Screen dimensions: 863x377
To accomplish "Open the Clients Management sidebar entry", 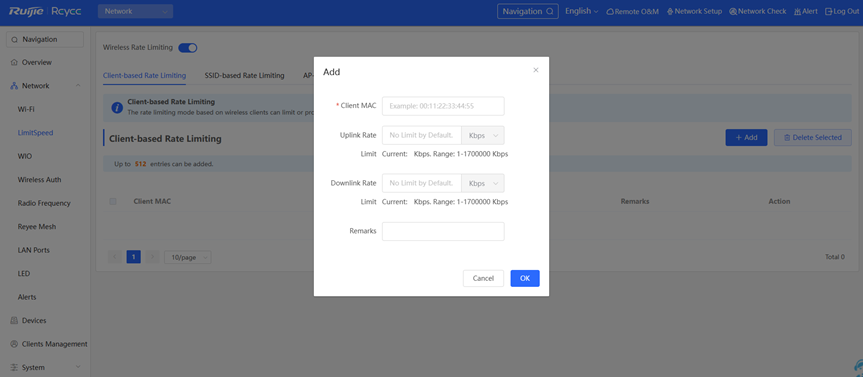I will point(49,344).
